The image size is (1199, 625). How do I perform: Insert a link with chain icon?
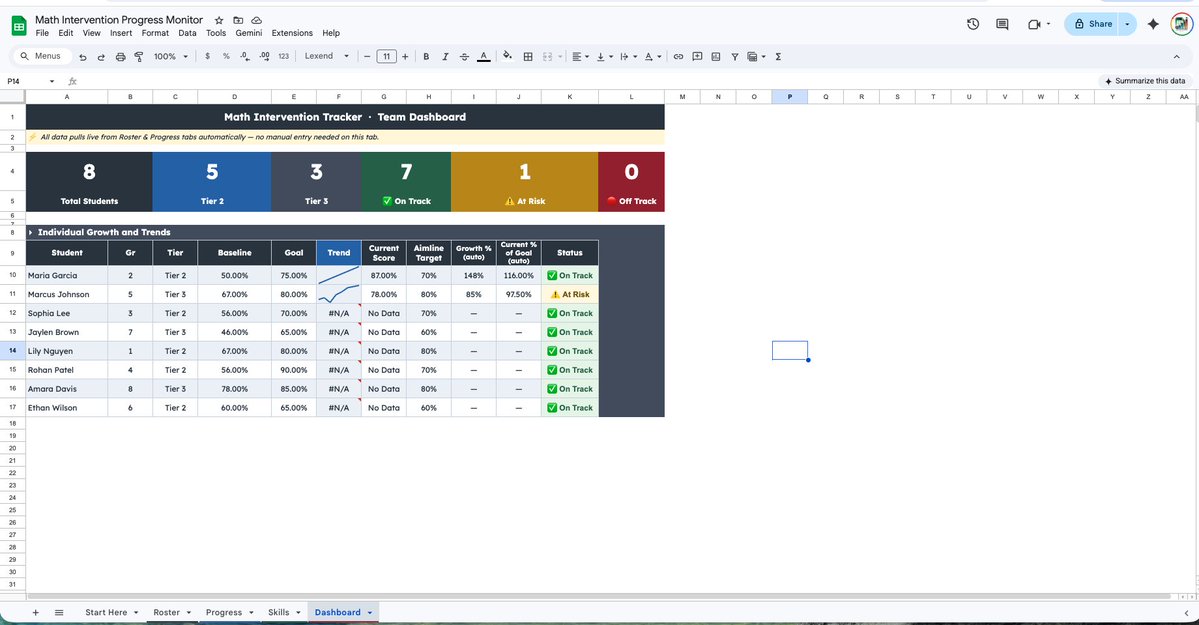(678, 57)
